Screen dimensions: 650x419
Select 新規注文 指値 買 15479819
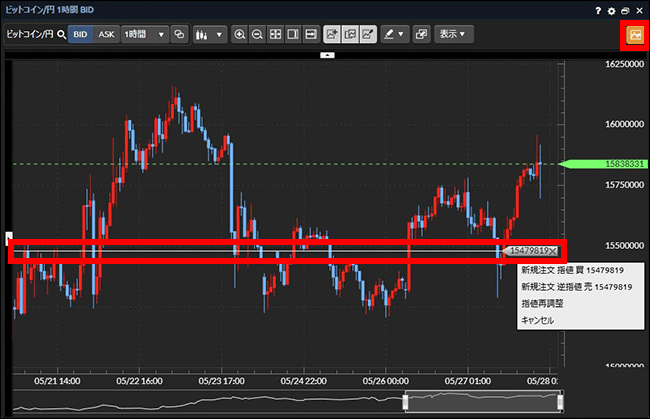pos(572,270)
